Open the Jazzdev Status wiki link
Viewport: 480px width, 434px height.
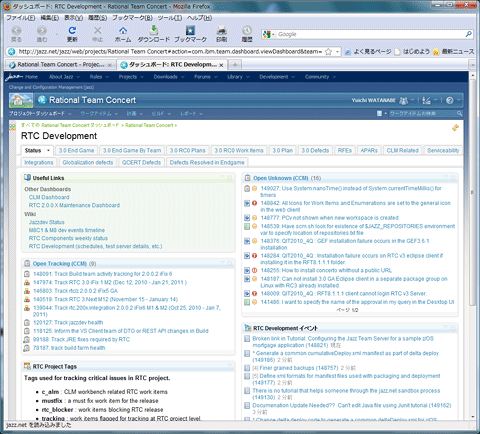(47, 222)
